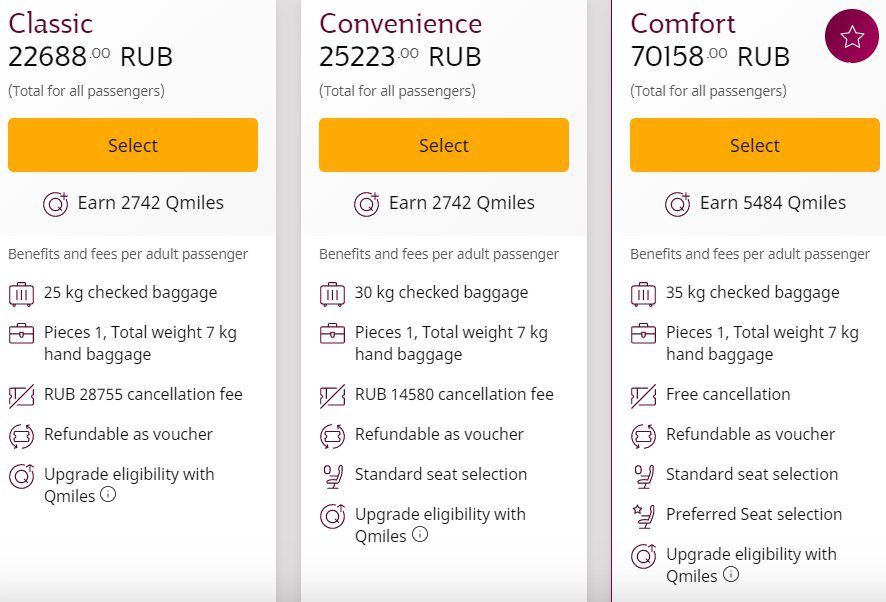Select the Classic fare
886x602 pixels.
(x=133, y=145)
